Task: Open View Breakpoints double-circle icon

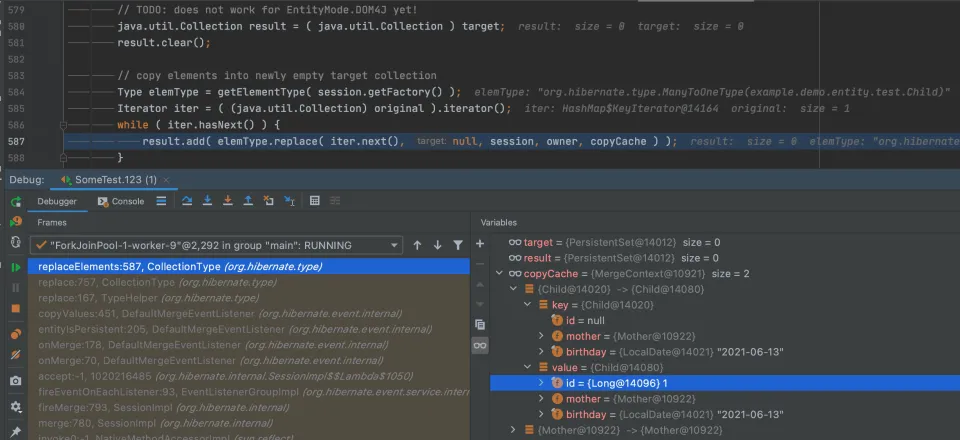Action: (16, 334)
